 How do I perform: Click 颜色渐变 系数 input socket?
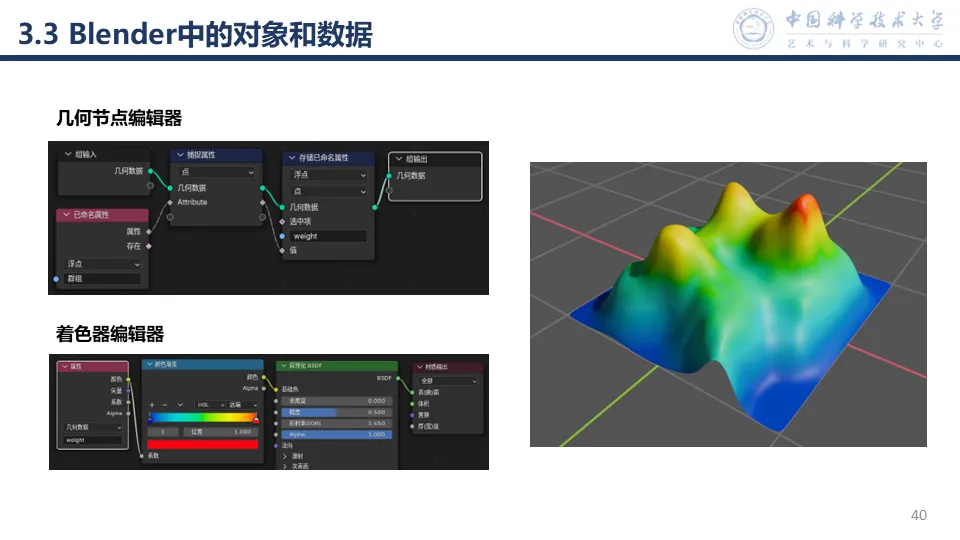[142, 456]
